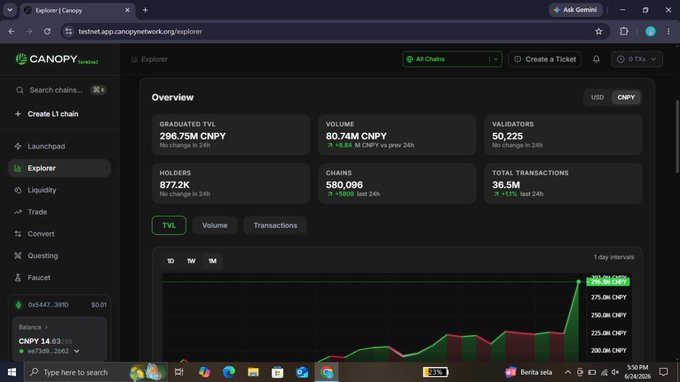Click Create a Ticket button
680x382 pixels.
click(545, 59)
